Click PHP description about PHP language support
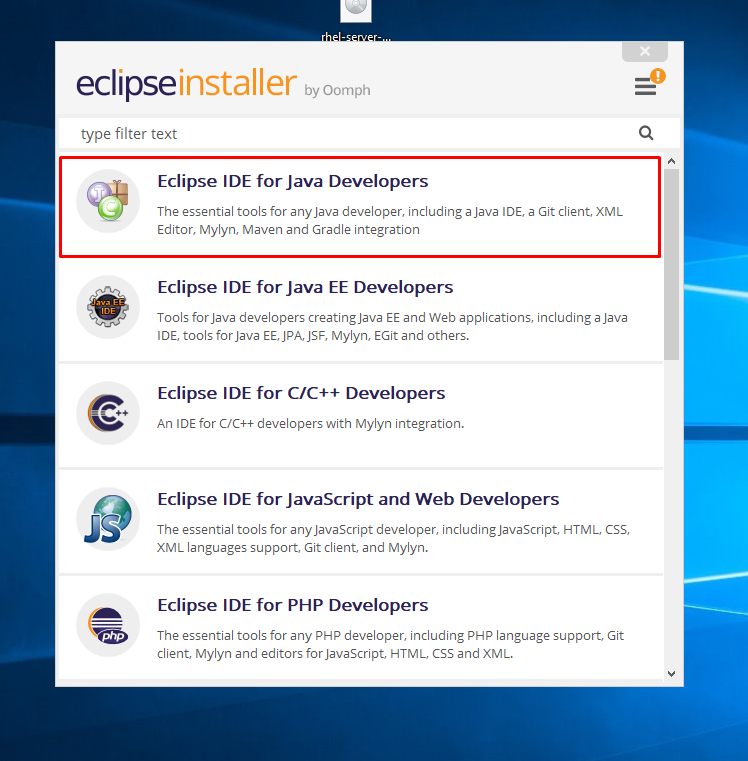The width and height of the screenshot is (748, 761). coord(390,645)
